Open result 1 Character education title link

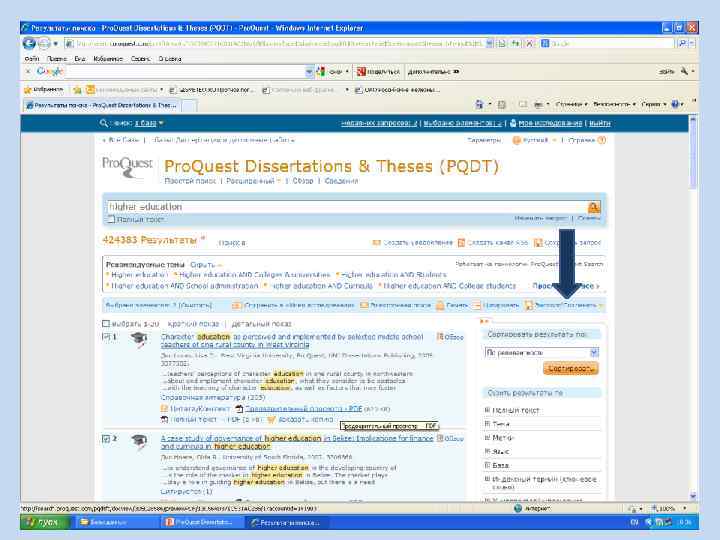tap(292, 341)
